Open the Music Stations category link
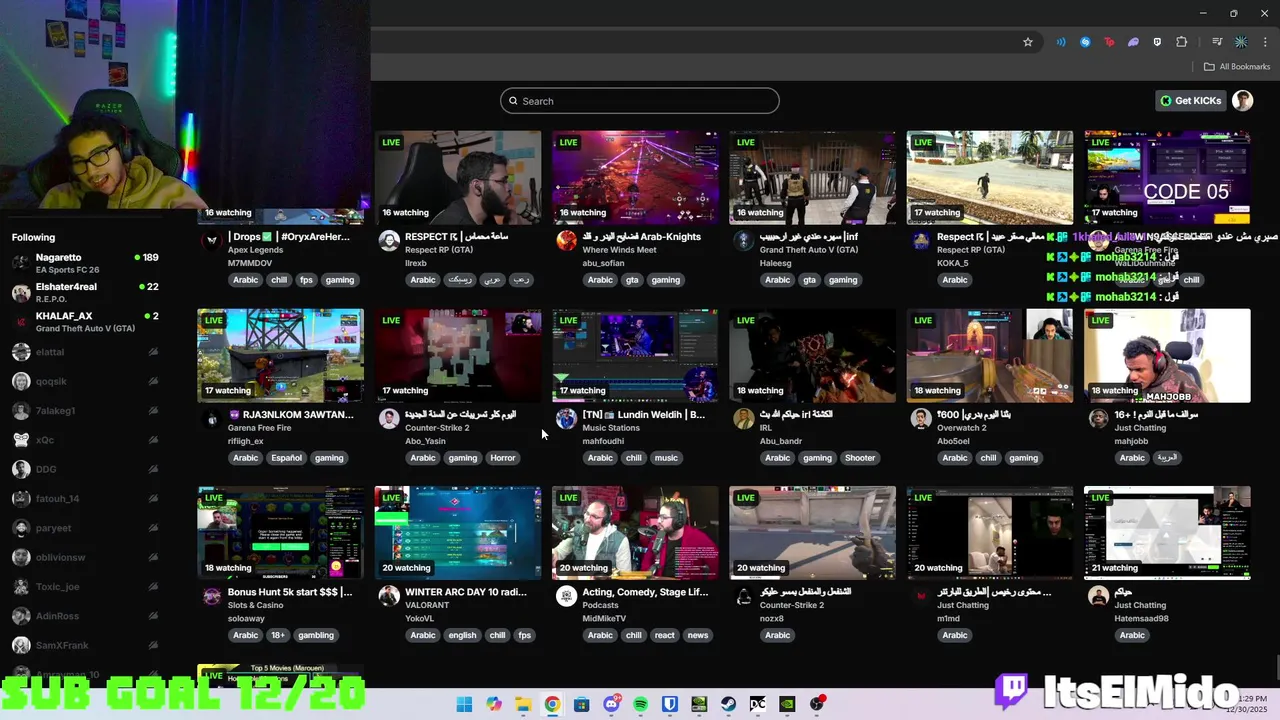Viewport: 1280px width, 720px height. point(611,428)
